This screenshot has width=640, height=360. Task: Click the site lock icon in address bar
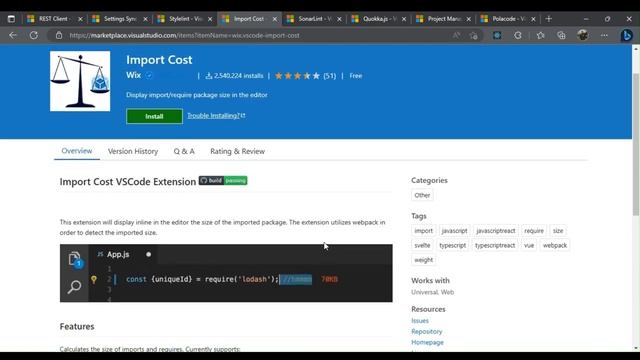point(59,36)
